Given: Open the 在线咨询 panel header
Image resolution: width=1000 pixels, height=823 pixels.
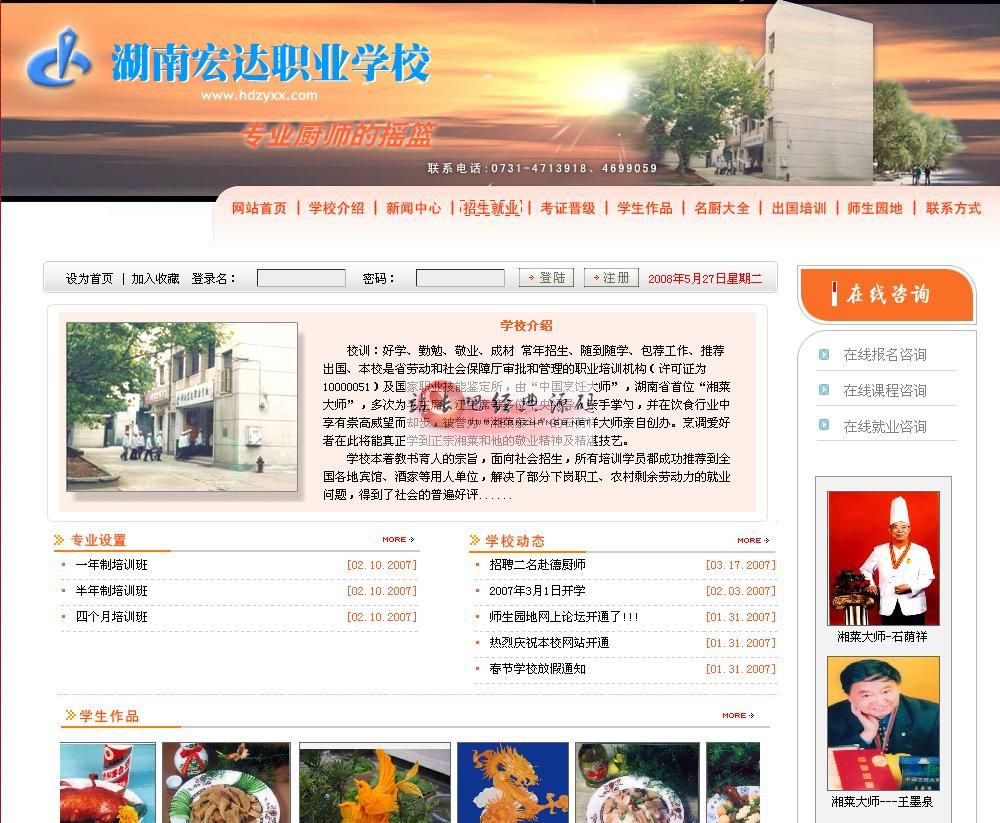Looking at the screenshot, I should (886, 294).
